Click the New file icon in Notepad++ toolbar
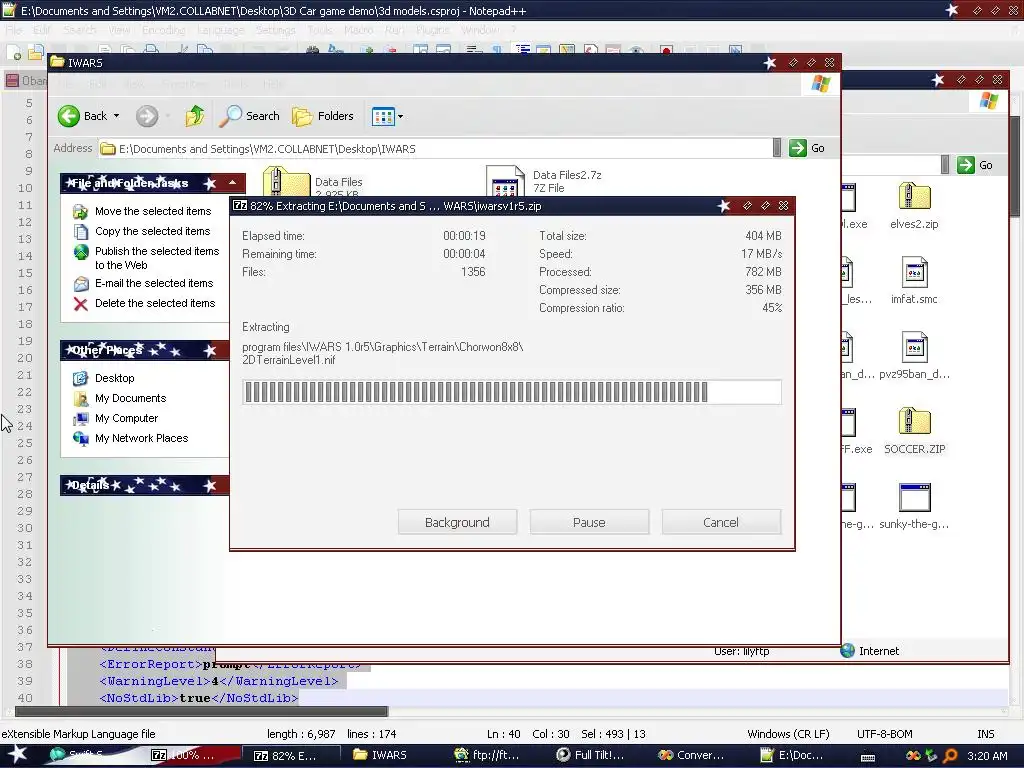This screenshot has height=768, width=1024. [14, 52]
